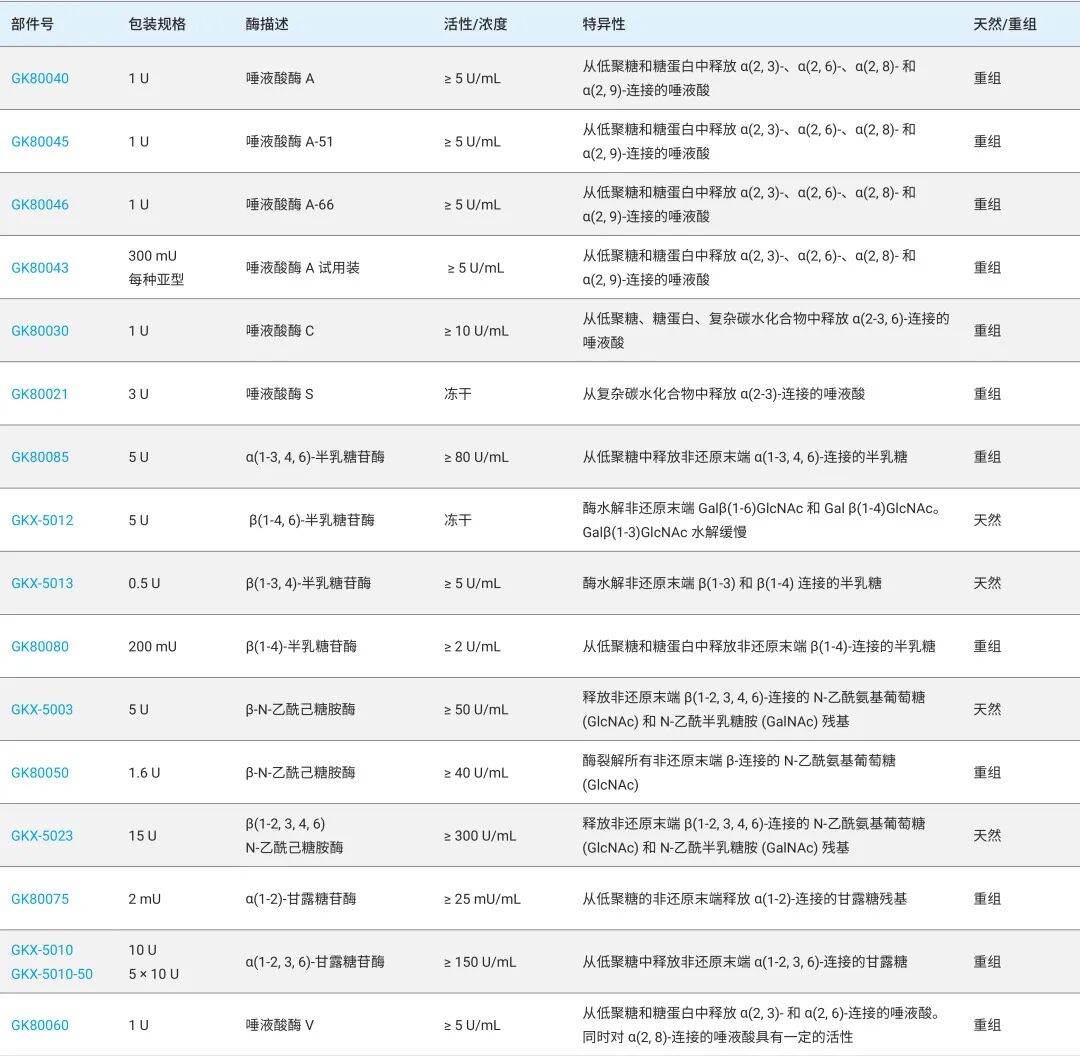This screenshot has height=1056, width=1080.
Task: Open part number link GK80085
Action: pyautogui.click(x=40, y=457)
